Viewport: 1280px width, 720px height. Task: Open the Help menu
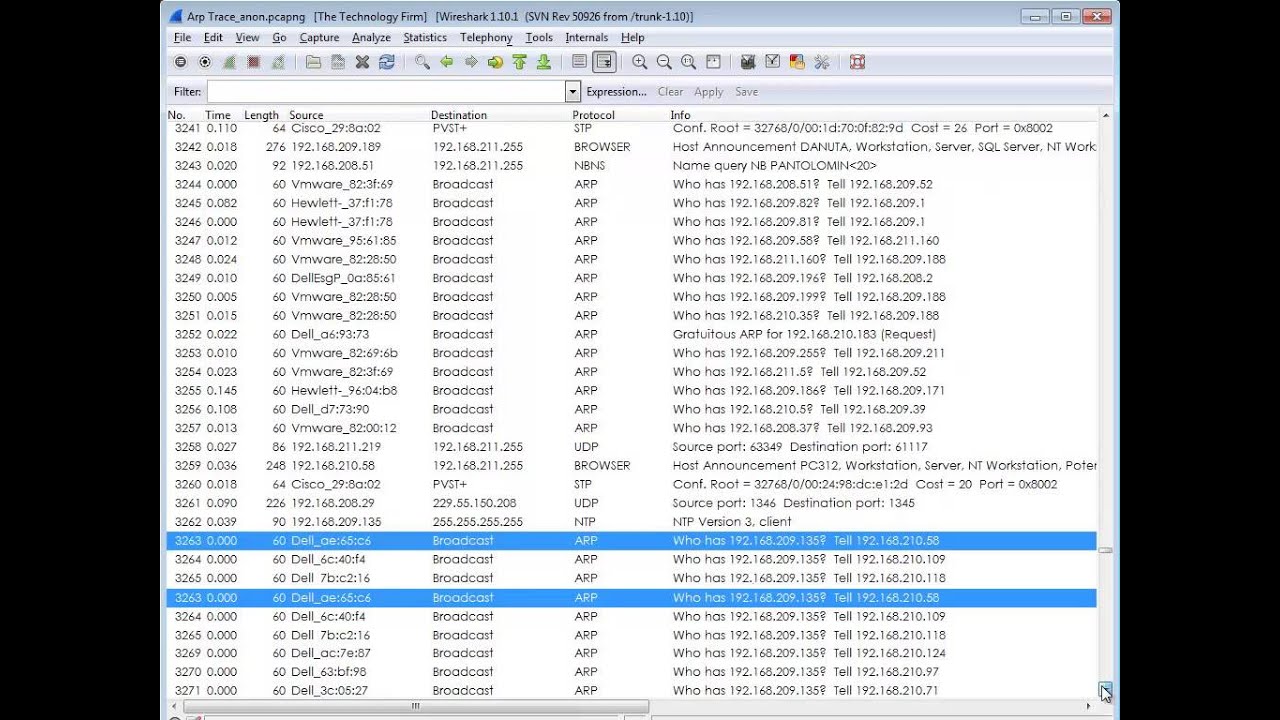pos(632,37)
